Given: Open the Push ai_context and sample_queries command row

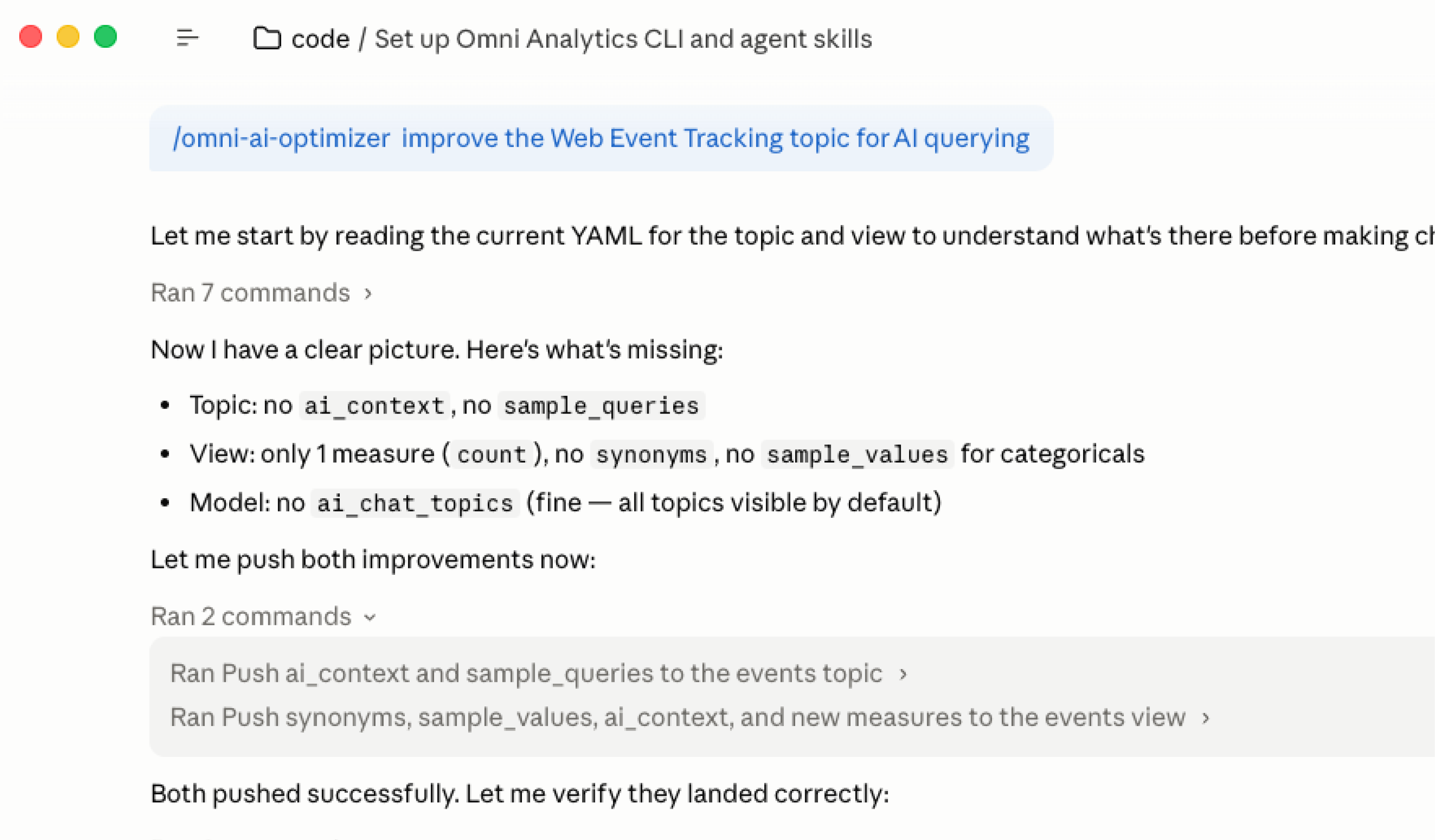Looking at the screenshot, I should (526, 673).
